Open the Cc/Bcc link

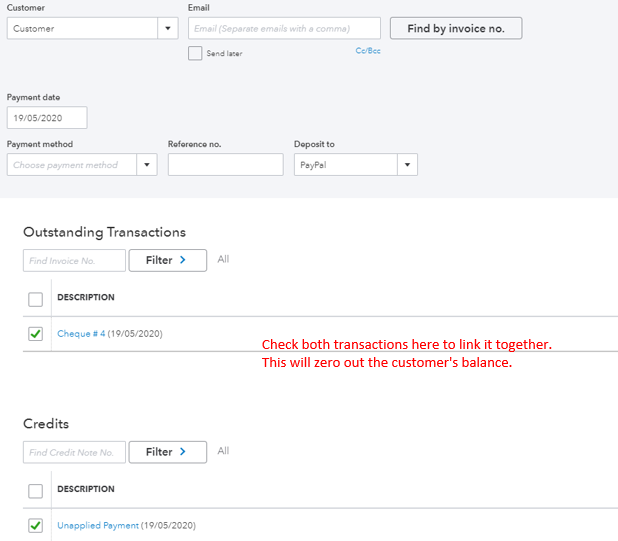pyautogui.click(x=368, y=50)
